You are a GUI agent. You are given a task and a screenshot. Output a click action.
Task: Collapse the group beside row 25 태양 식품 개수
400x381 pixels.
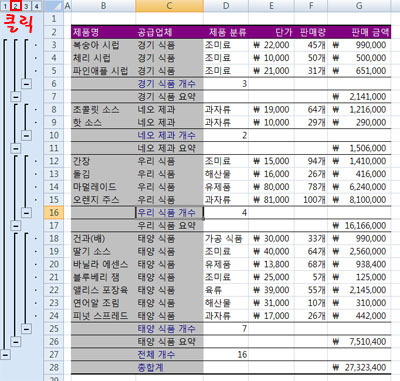(x=27, y=329)
